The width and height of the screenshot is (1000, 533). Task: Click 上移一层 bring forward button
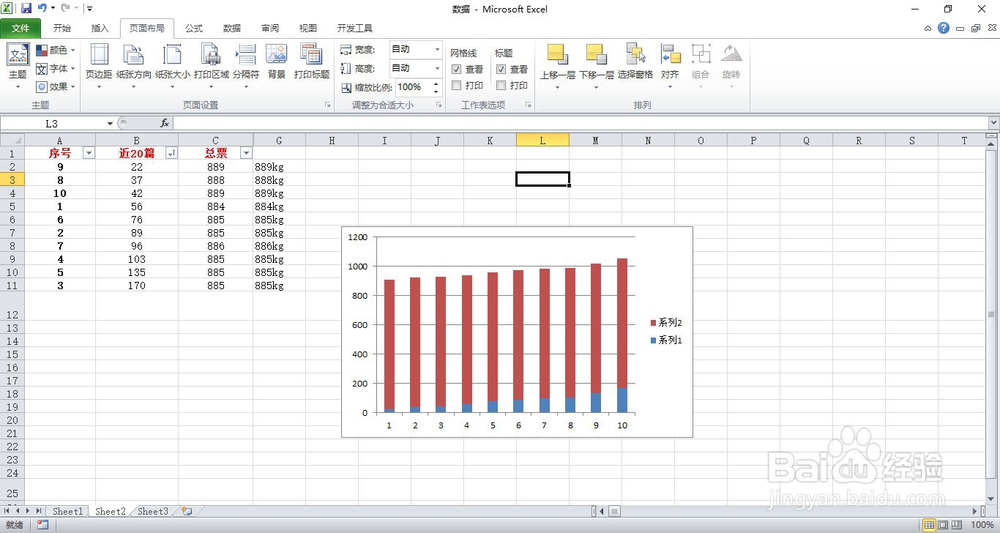click(557, 67)
